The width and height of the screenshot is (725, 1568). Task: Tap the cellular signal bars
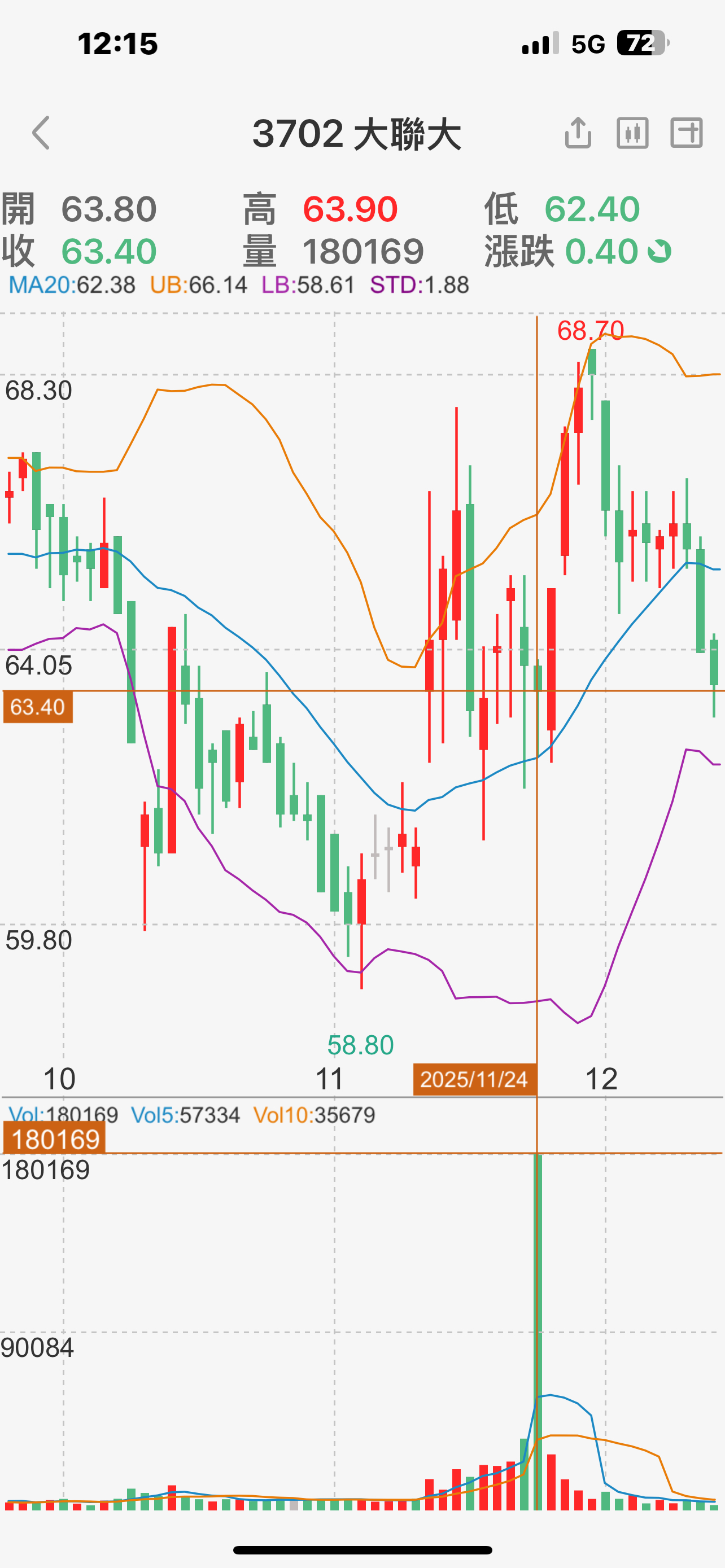[x=540, y=43]
